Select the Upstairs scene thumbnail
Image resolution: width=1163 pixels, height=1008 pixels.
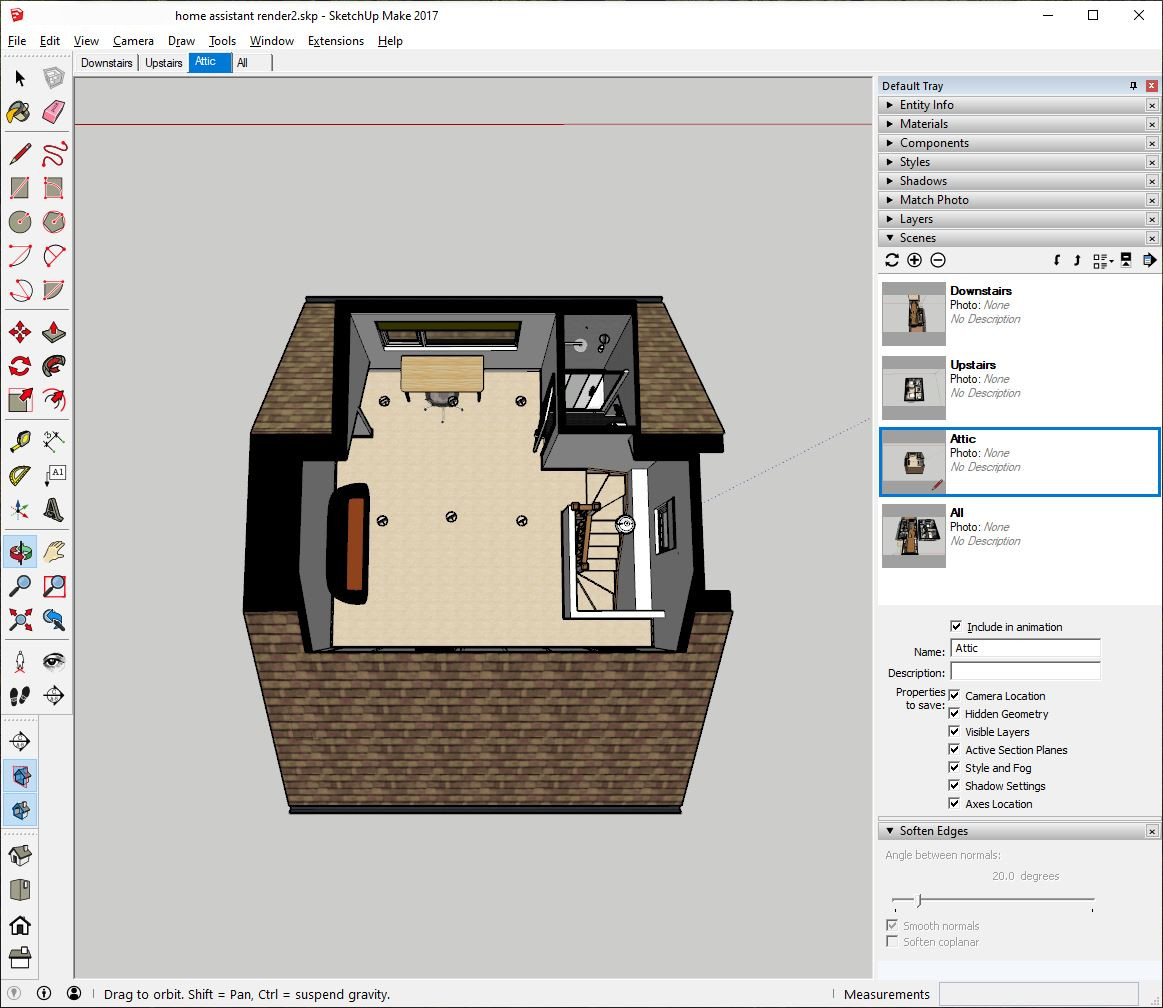[x=912, y=388]
